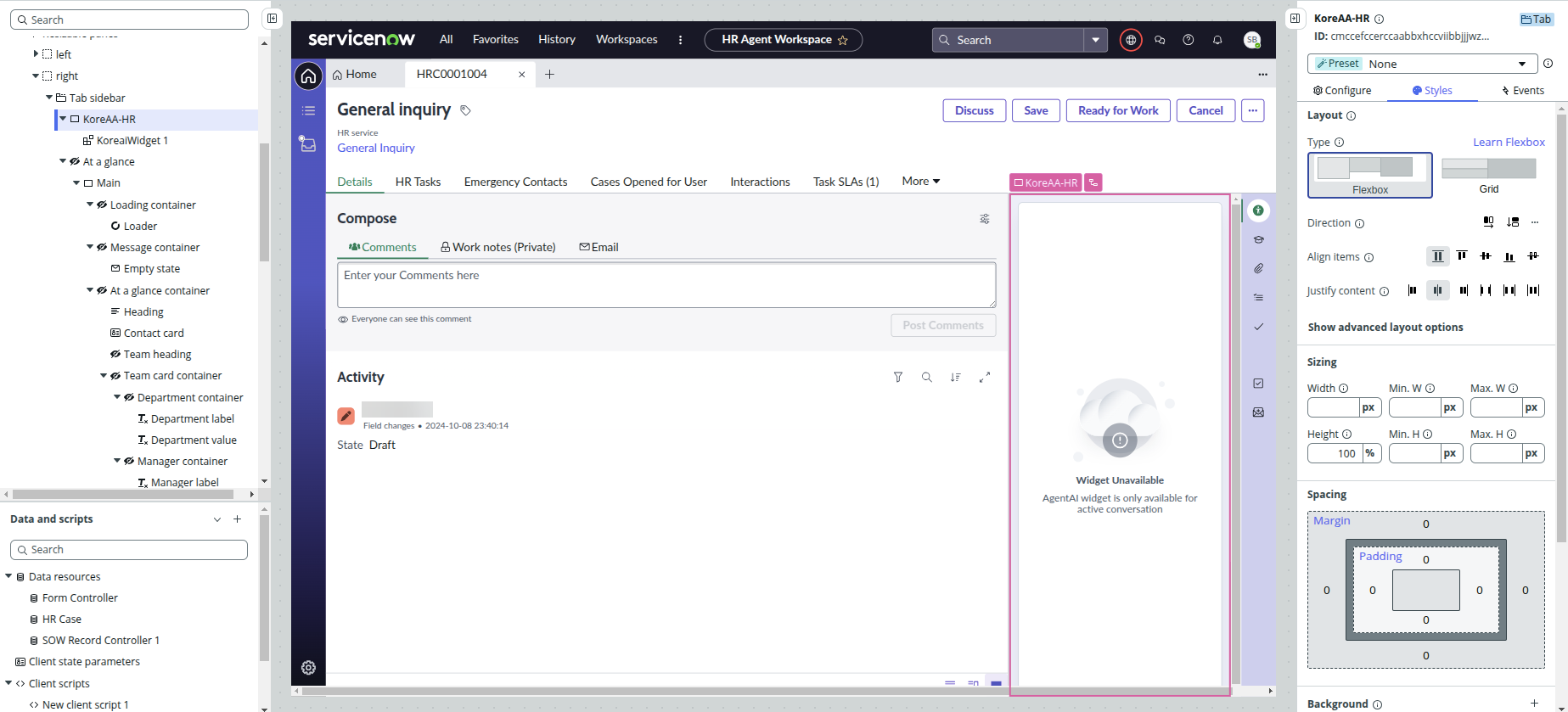The height and width of the screenshot is (712, 1568).
Task: Click the filter icon in Activity section
Action: [x=898, y=378]
